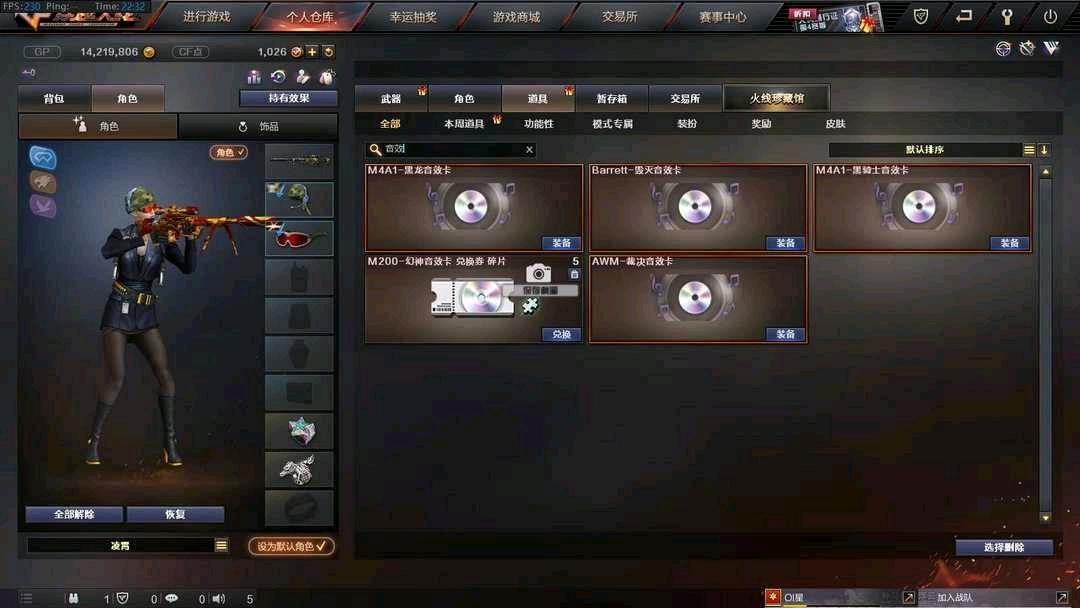This screenshot has width=1080, height=608.
Task: Switch to the 幸运抽奖 menu tab
Action: pos(413,17)
